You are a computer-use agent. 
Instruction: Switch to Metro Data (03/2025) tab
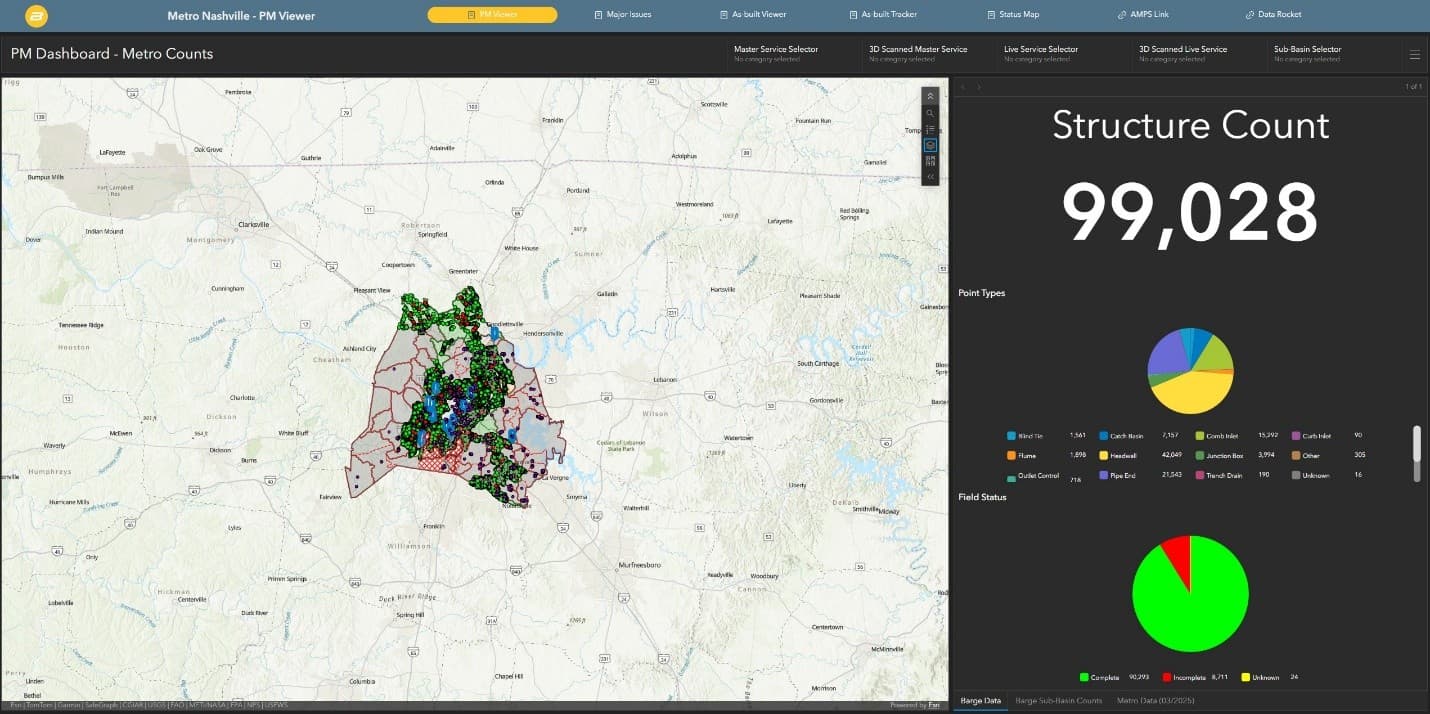(x=1155, y=701)
